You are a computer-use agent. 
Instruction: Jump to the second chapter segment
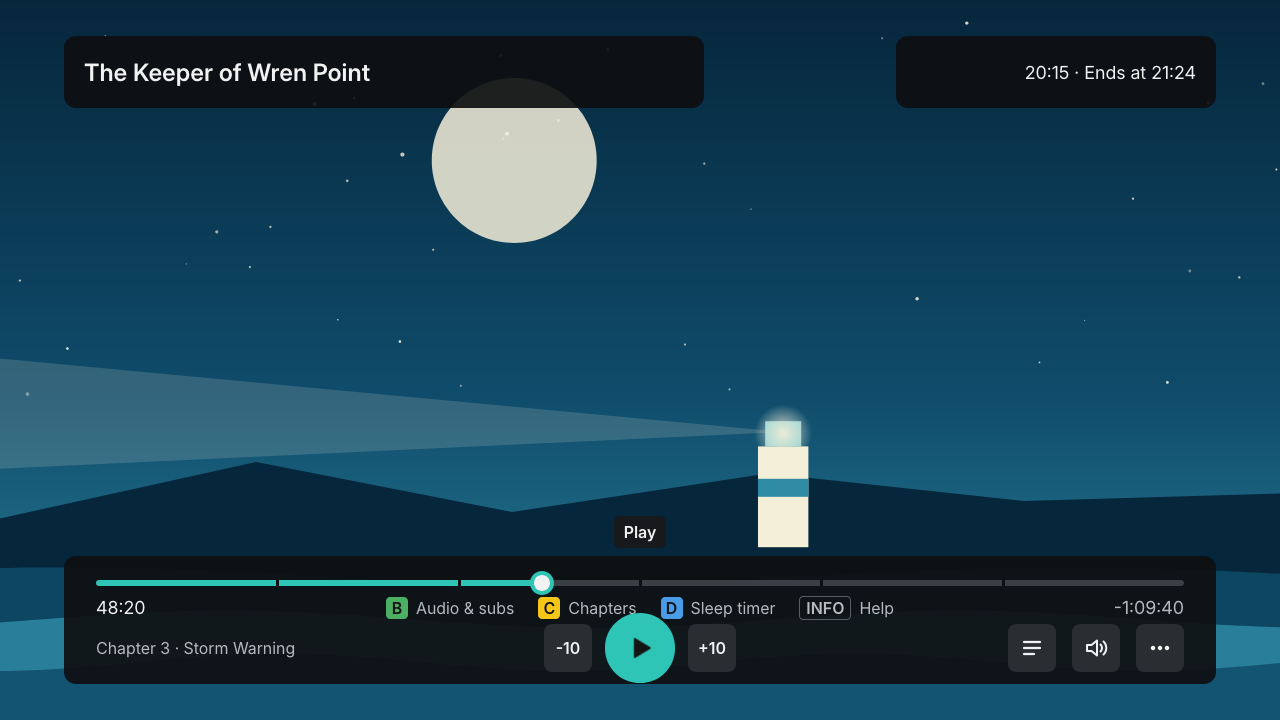(368, 583)
